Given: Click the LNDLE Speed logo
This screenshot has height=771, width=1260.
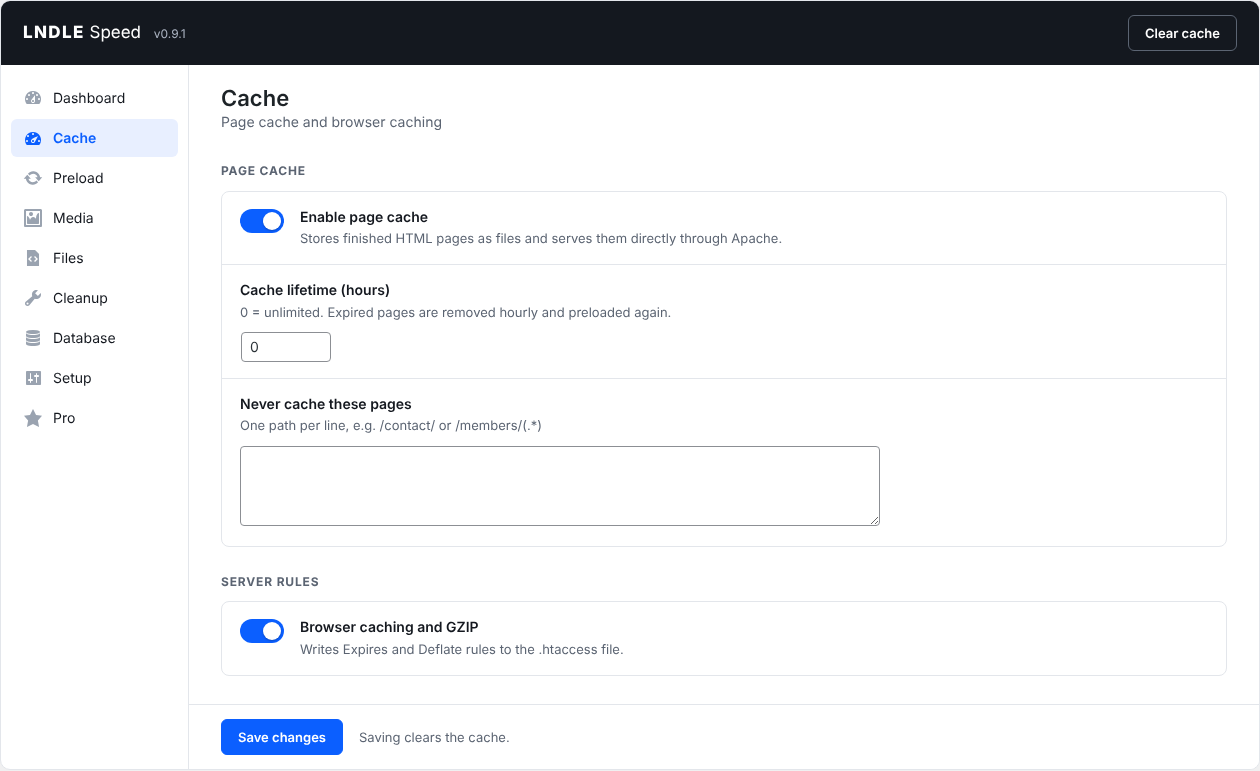Looking at the screenshot, I should click(82, 33).
